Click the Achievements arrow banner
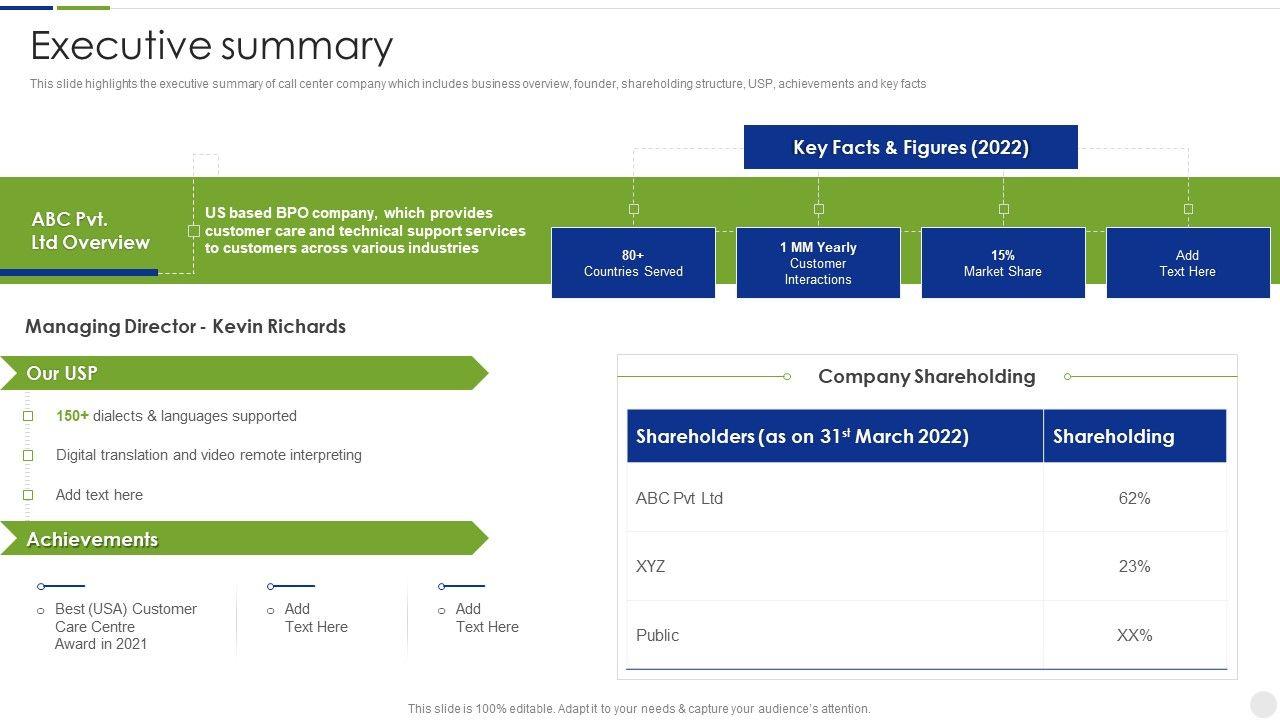The height and width of the screenshot is (720, 1280). [x=240, y=539]
